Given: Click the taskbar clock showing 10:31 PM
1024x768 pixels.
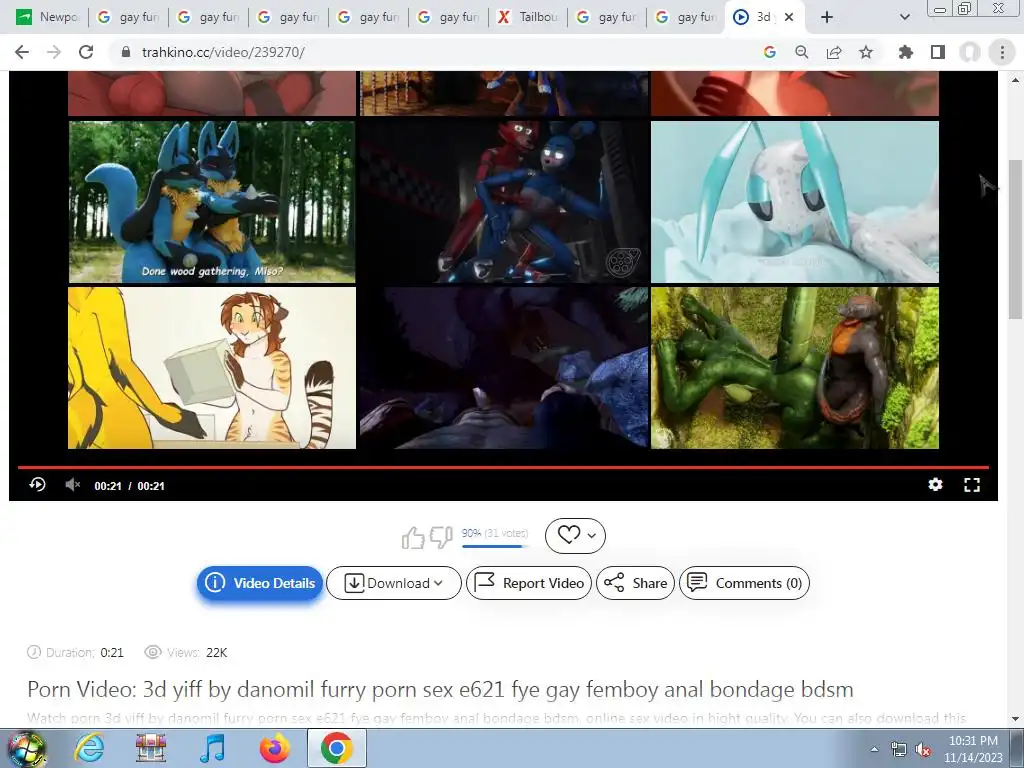Looking at the screenshot, I should [973, 748].
